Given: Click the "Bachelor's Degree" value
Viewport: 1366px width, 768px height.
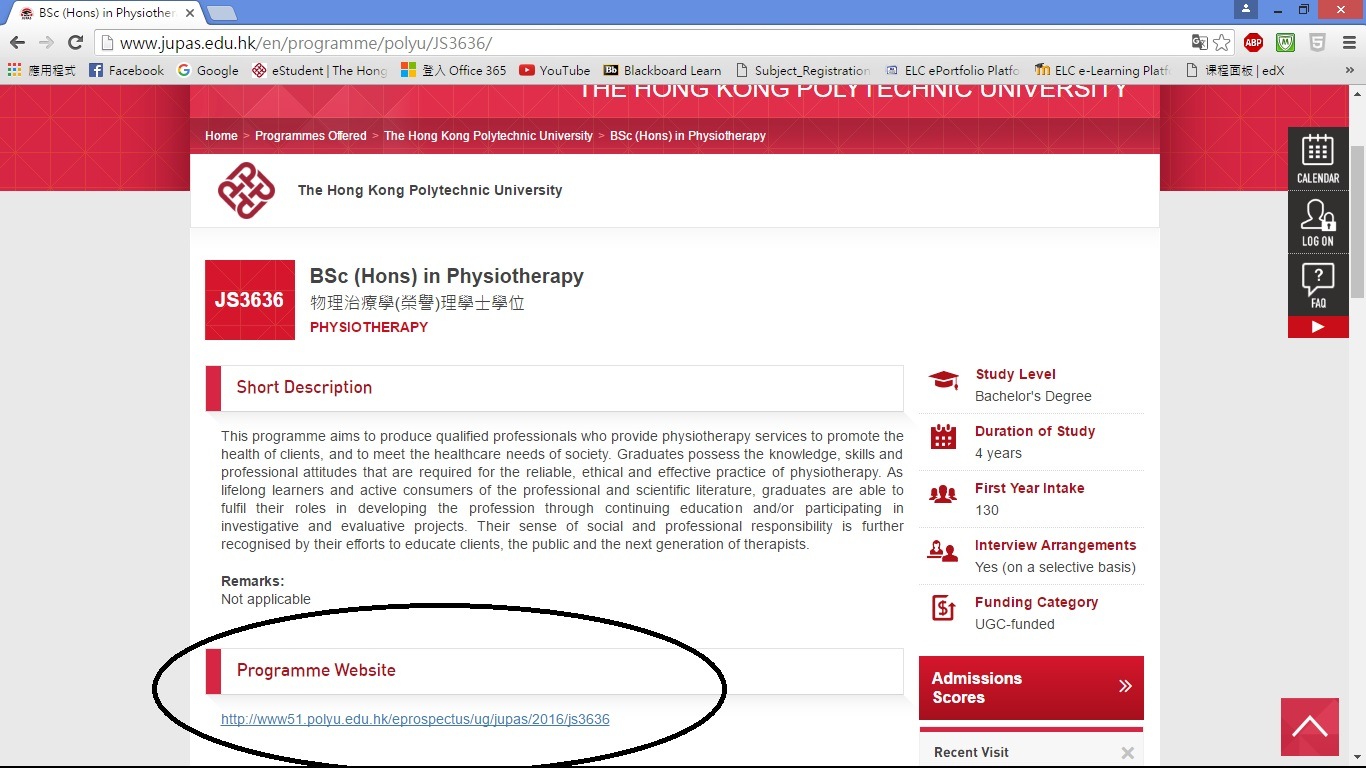Looking at the screenshot, I should pos(1033,396).
